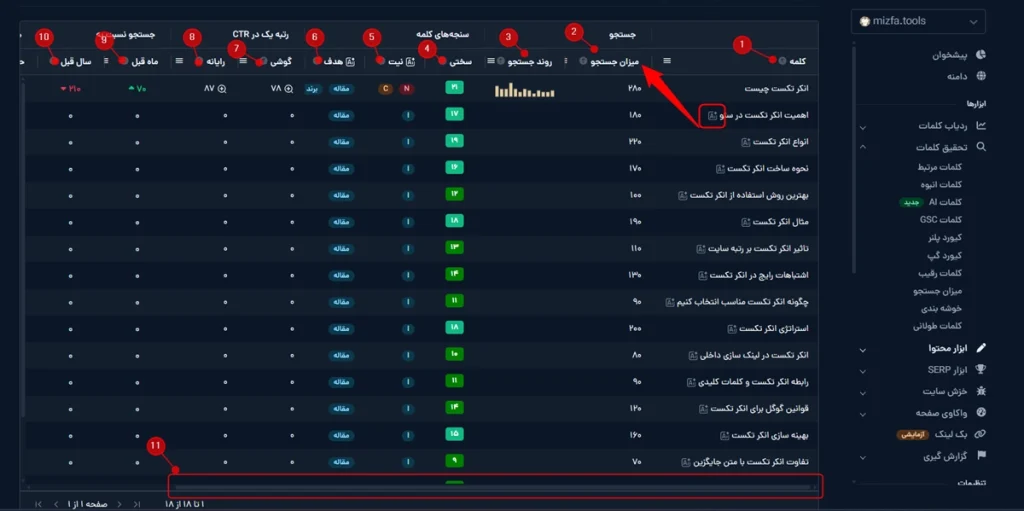Open خوشه بندی in the sidebar
This screenshot has width=1024, height=511.
[x=942, y=308]
